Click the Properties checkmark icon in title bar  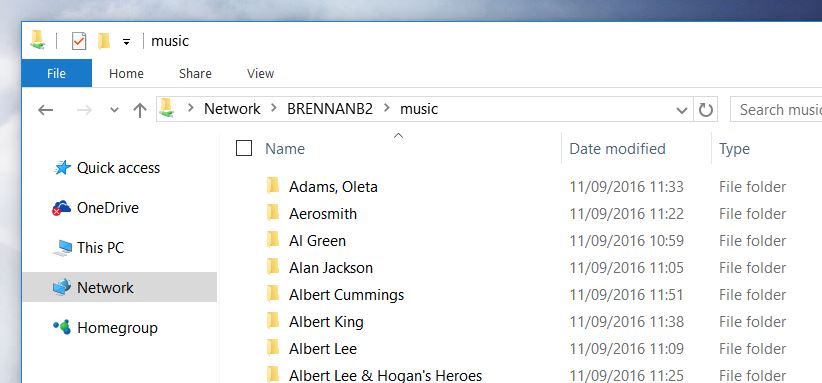[79, 41]
